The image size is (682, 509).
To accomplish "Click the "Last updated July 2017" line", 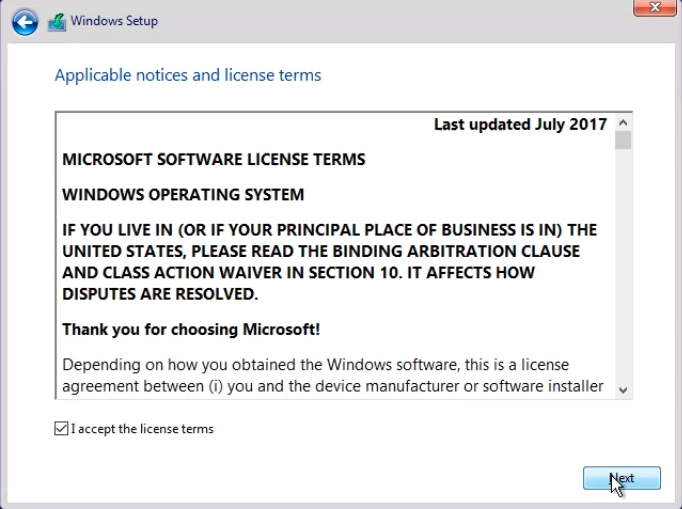I will click(x=520, y=124).
